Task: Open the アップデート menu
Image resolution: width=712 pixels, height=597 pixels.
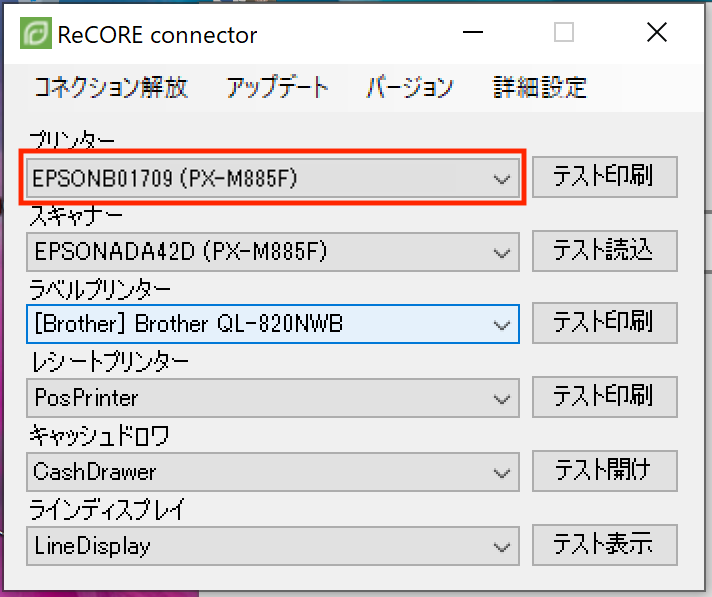Action: pyautogui.click(x=277, y=88)
